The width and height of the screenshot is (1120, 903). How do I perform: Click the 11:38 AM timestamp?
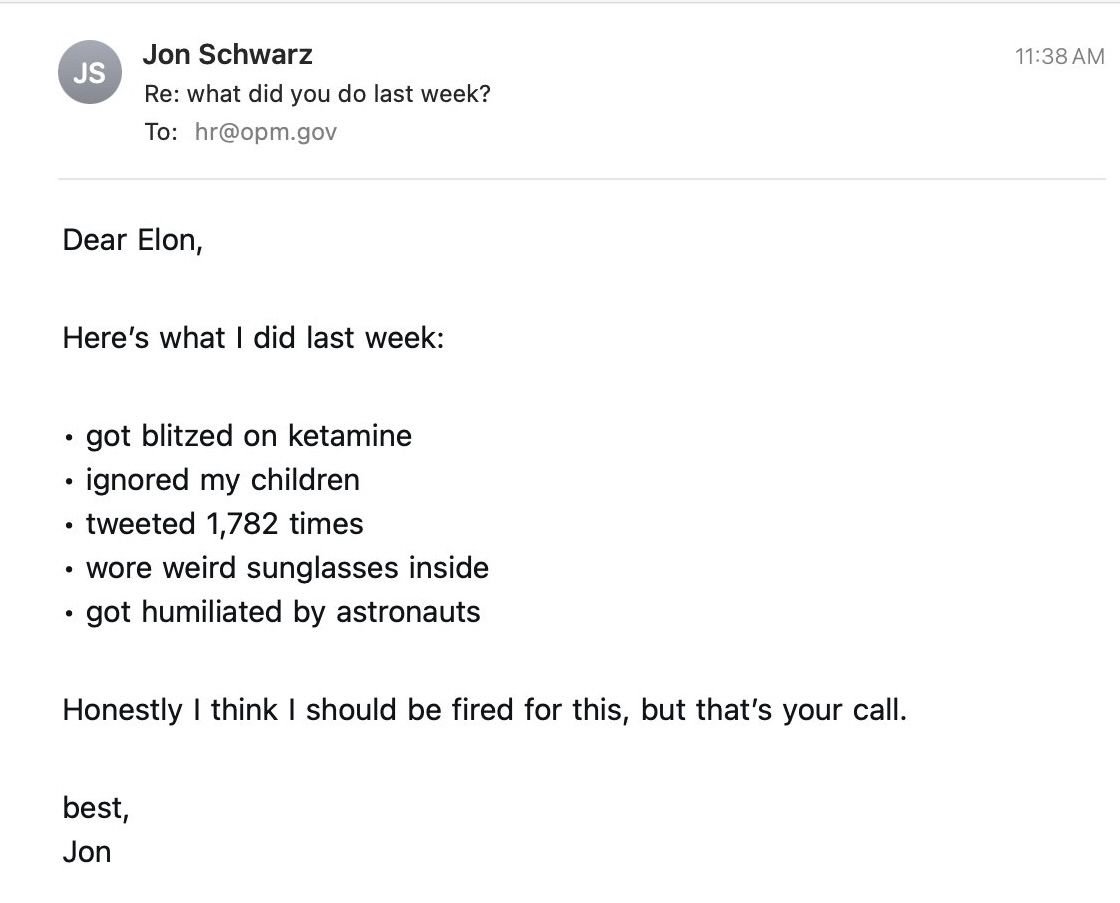[x=1059, y=56]
